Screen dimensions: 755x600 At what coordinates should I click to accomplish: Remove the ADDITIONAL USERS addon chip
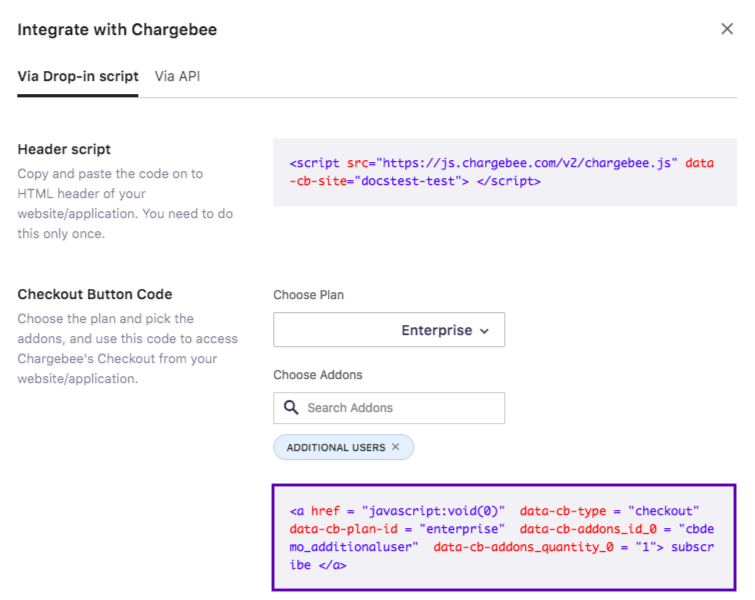[x=396, y=447]
